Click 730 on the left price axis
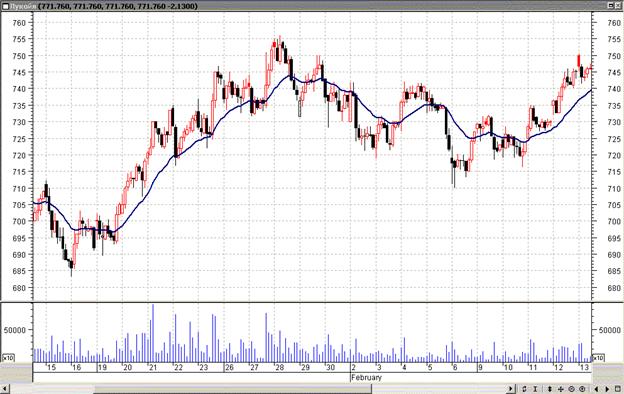 (19, 122)
